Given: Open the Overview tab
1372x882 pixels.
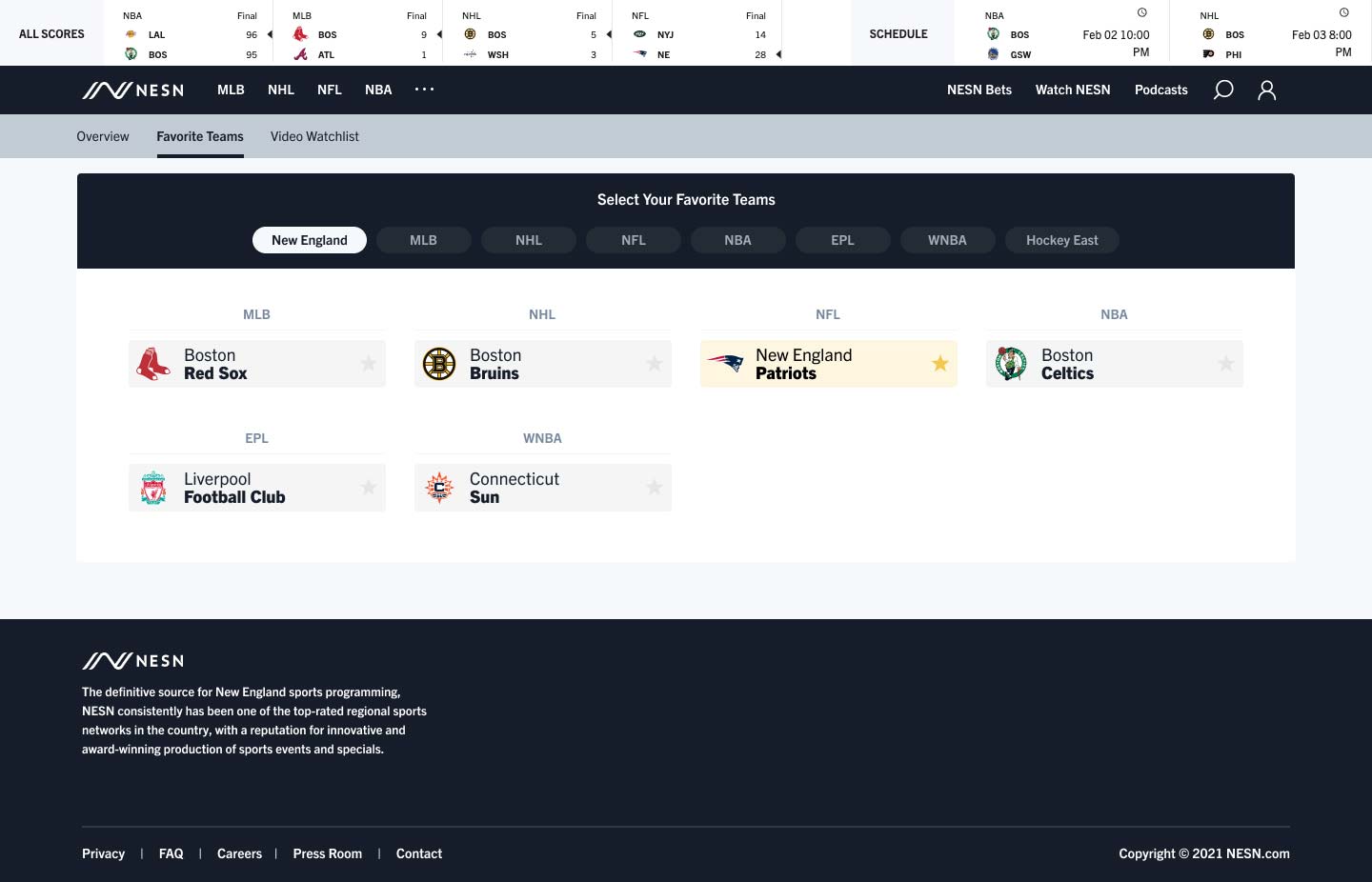Looking at the screenshot, I should (103, 136).
